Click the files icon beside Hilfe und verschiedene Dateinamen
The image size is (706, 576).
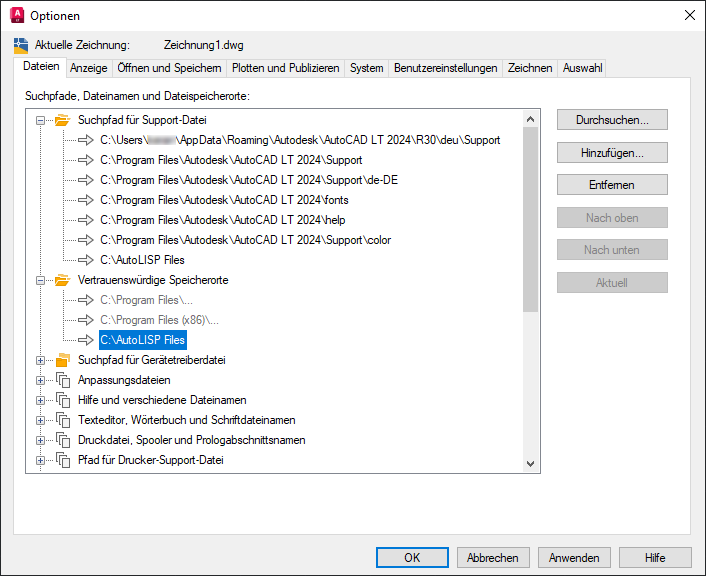click(x=63, y=400)
